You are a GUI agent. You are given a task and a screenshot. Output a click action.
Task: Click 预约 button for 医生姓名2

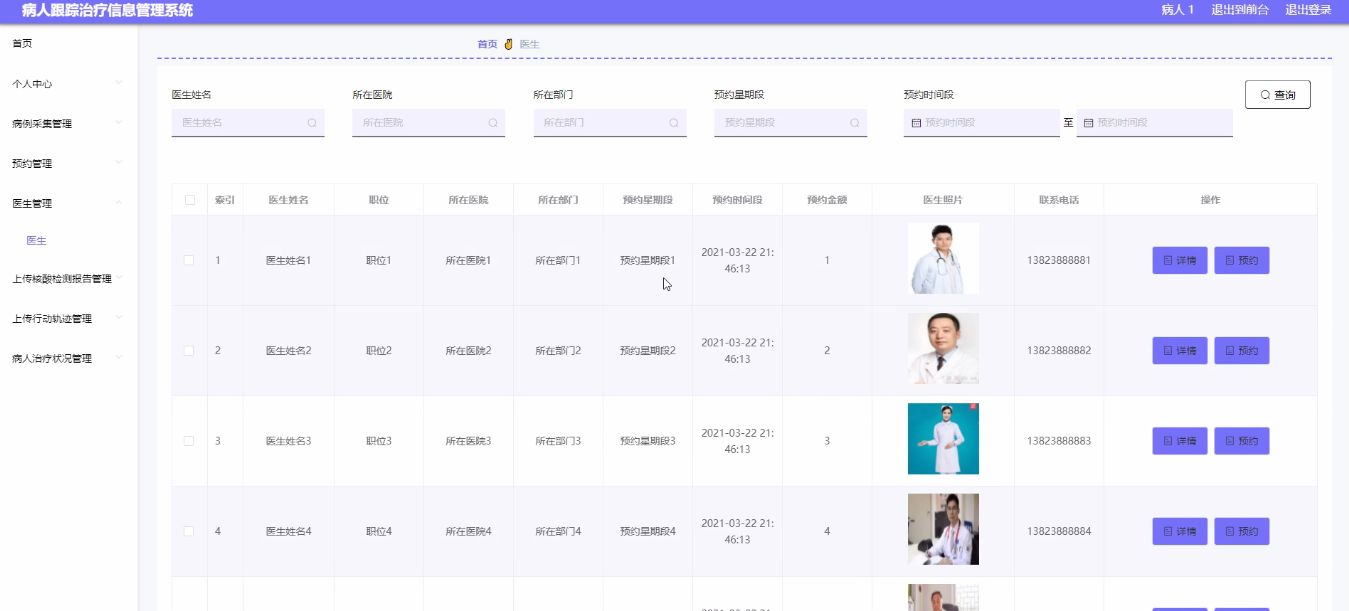pyautogui.click(x=1242, y=351)
